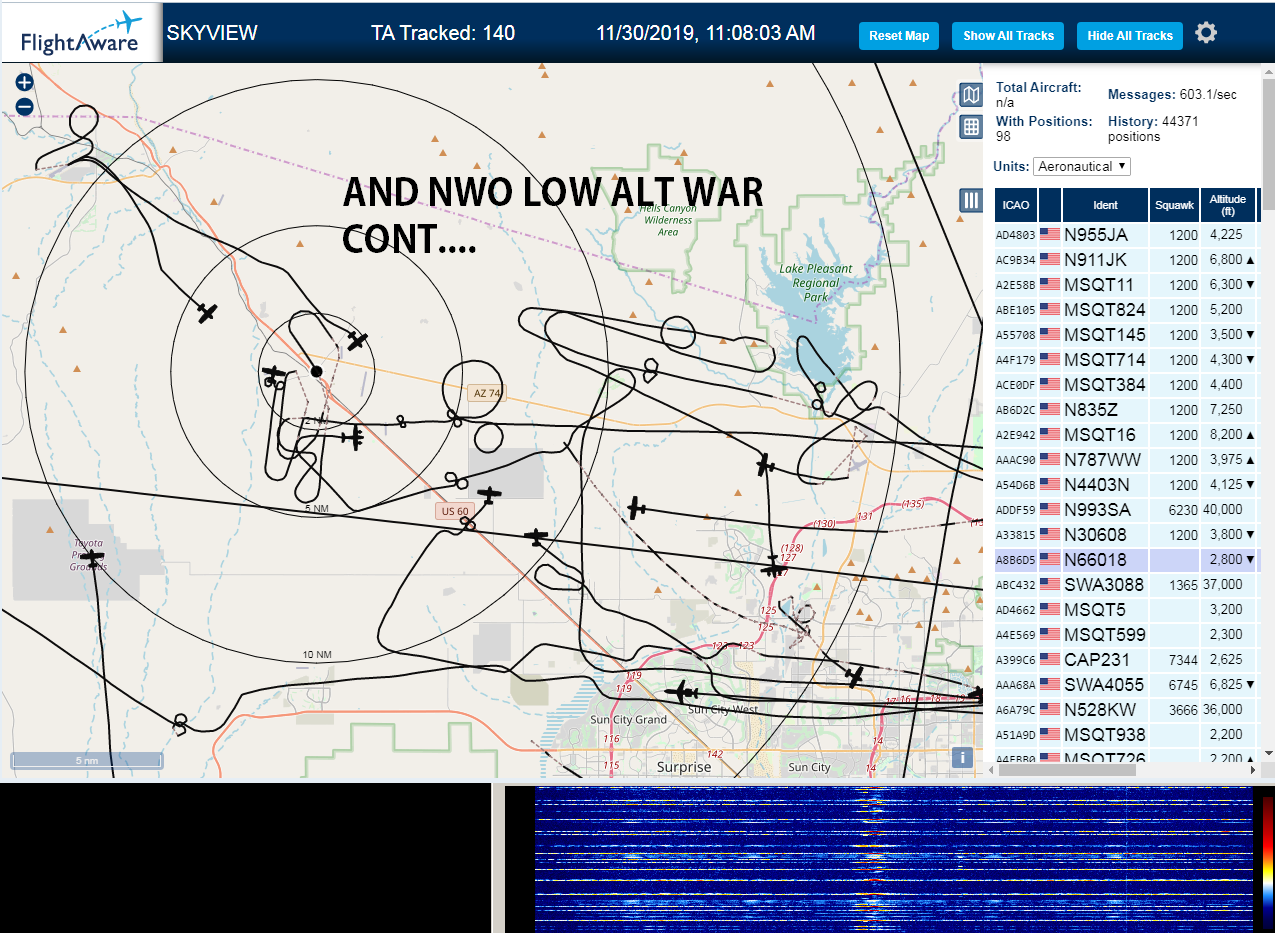Screen dimensions: 1275x933
Task: Sort table by ICAO column header
Action: (x=1015, y=205)
